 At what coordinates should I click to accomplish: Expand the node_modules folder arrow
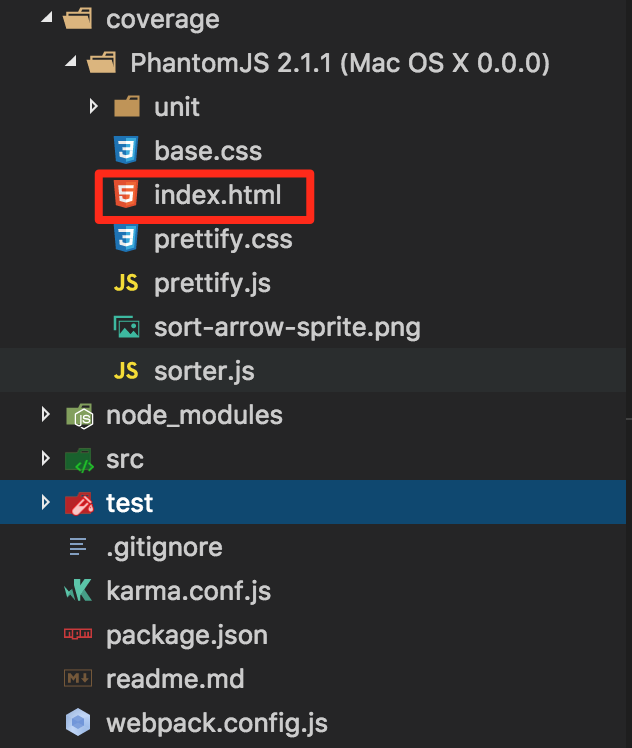tap(45, 414)
